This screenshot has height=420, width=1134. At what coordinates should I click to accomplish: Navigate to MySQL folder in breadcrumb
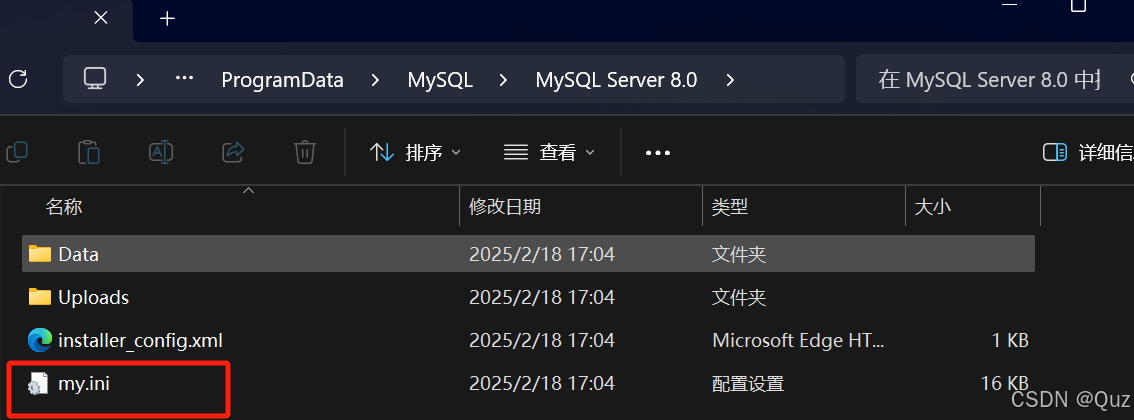point(440,80)
